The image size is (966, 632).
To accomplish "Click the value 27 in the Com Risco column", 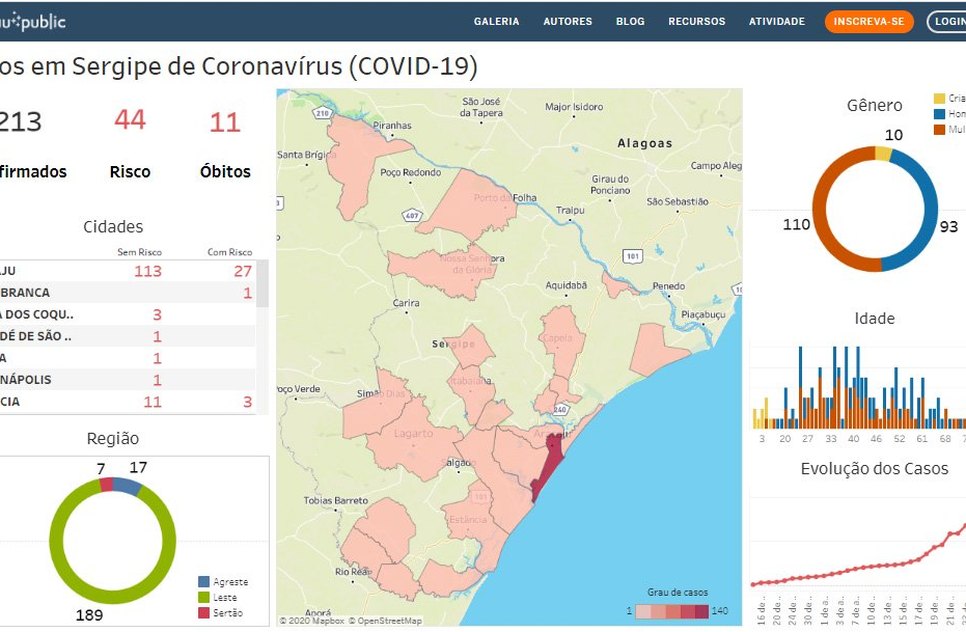I will [243, 271].
